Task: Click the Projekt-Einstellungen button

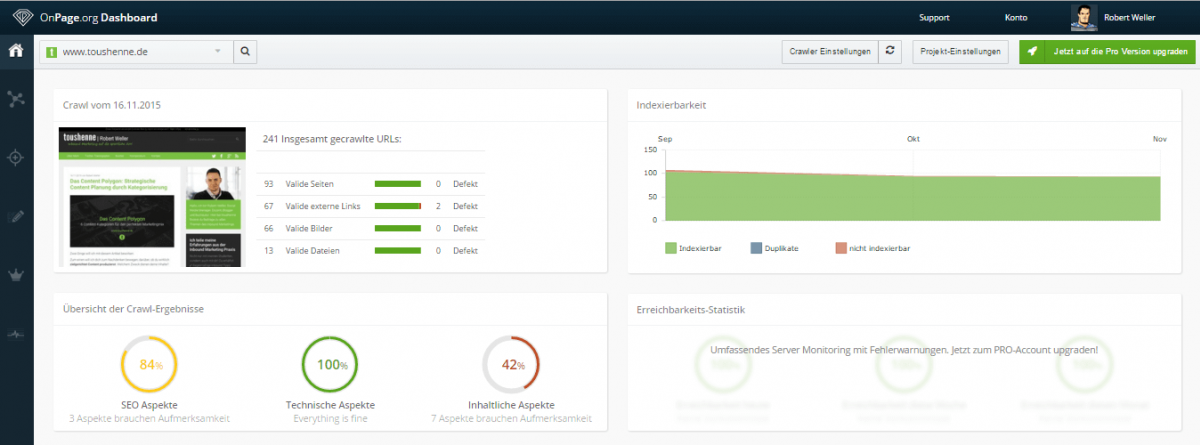Action: click(x=960, y=51)
